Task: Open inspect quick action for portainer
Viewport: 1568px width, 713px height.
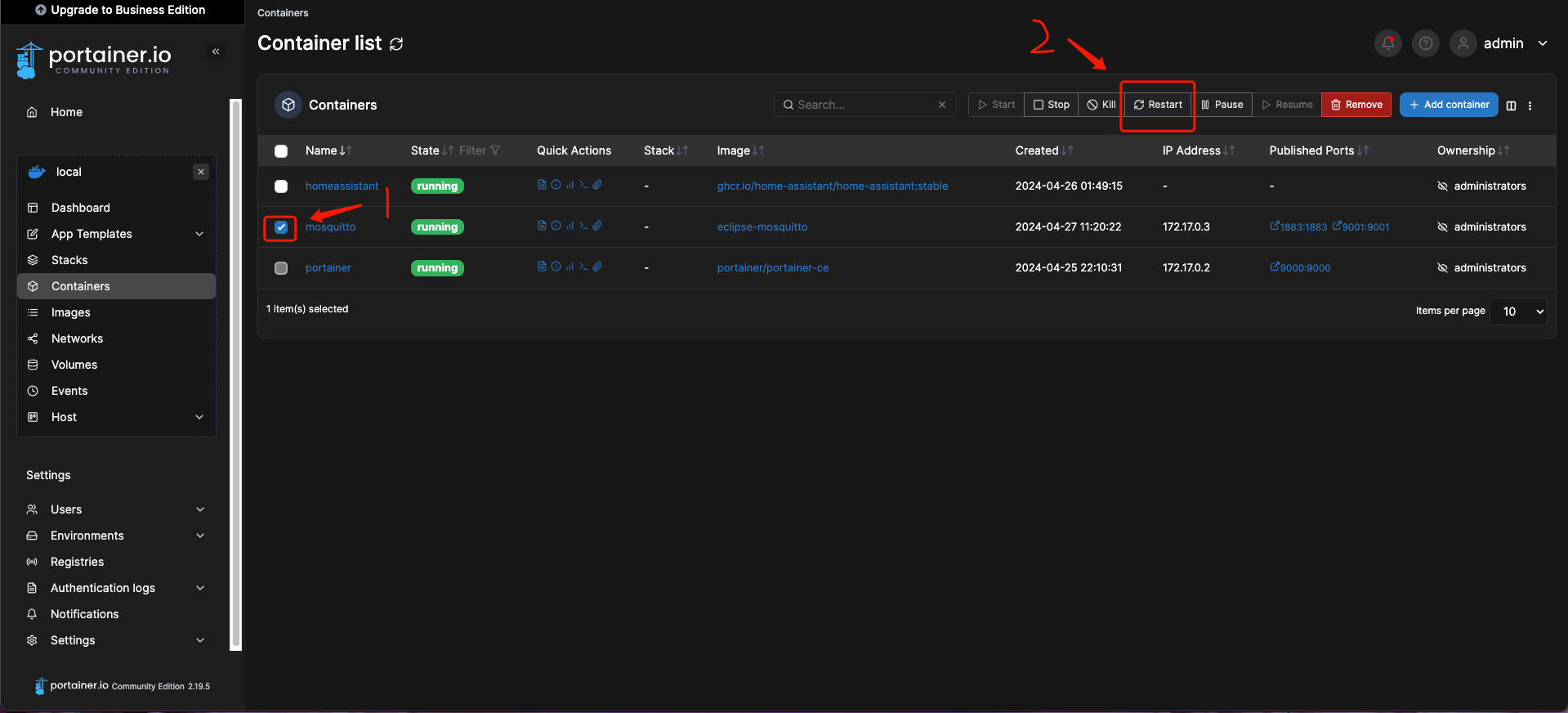Action: tap(556, 267)
